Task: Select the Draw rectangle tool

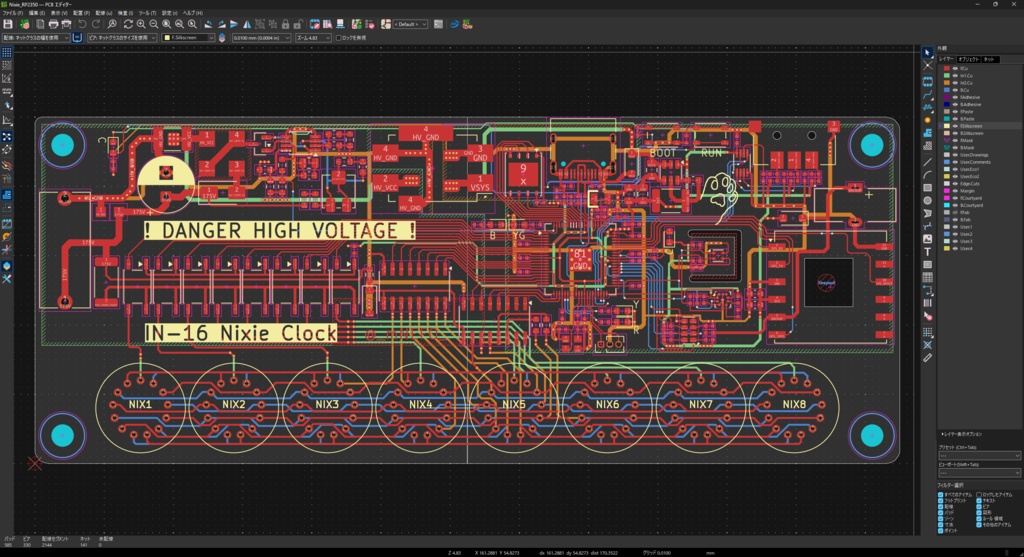Action: (927, 188)
